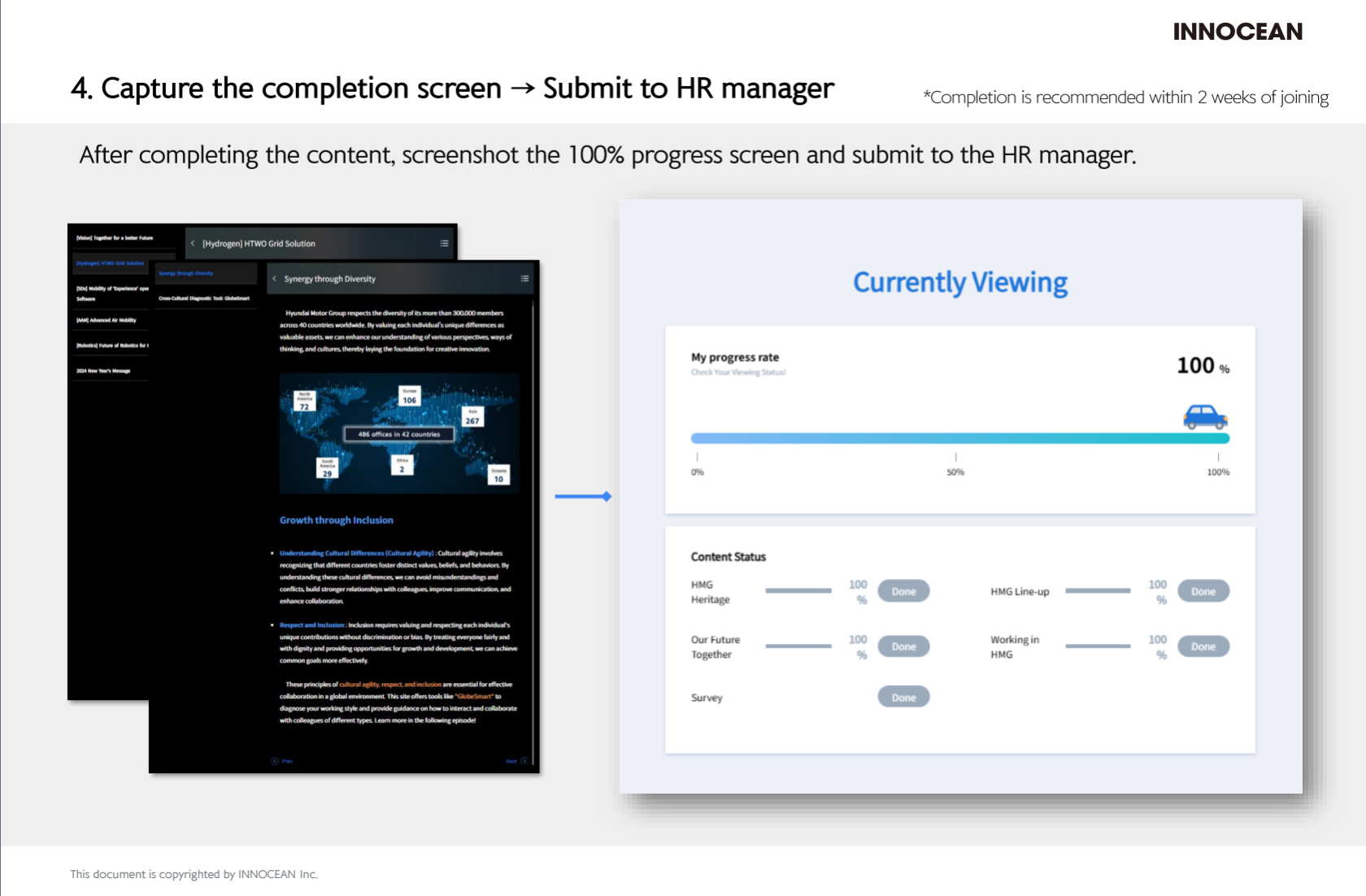Click HMG Heritage progress bar
Image resolution: width=1366 pixels, height=896 pixels.
pos(798,591)
